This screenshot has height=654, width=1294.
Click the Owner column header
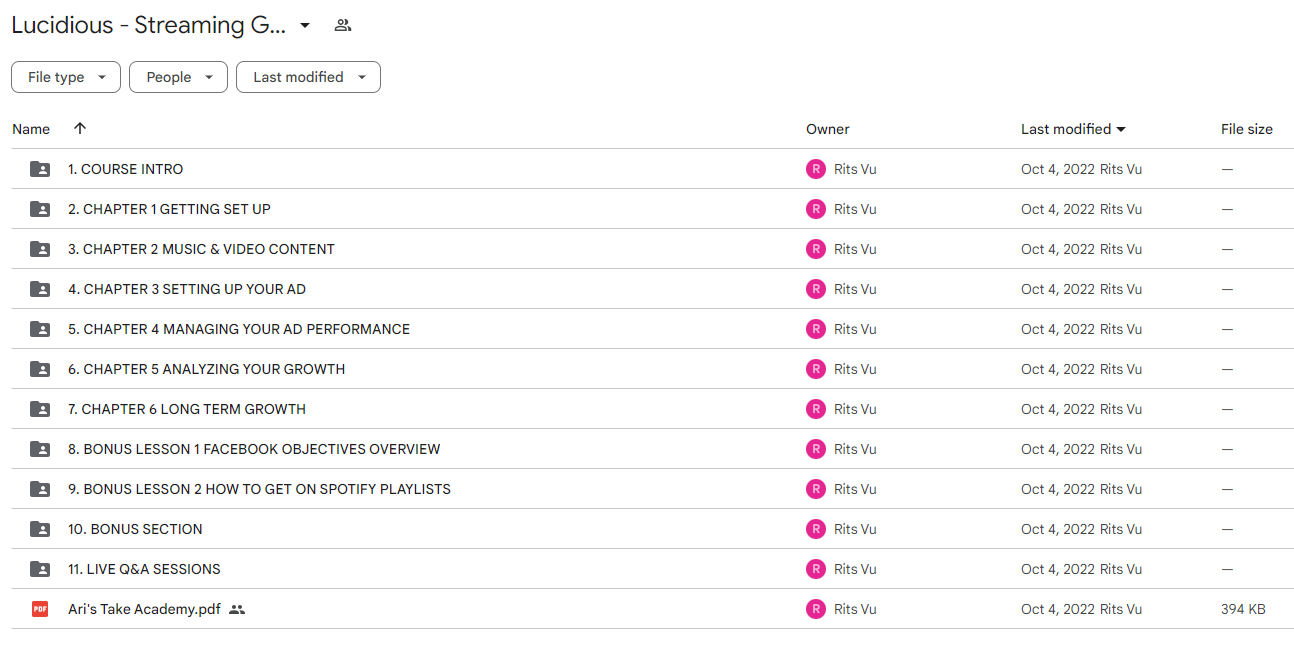[x=828, y=129]
